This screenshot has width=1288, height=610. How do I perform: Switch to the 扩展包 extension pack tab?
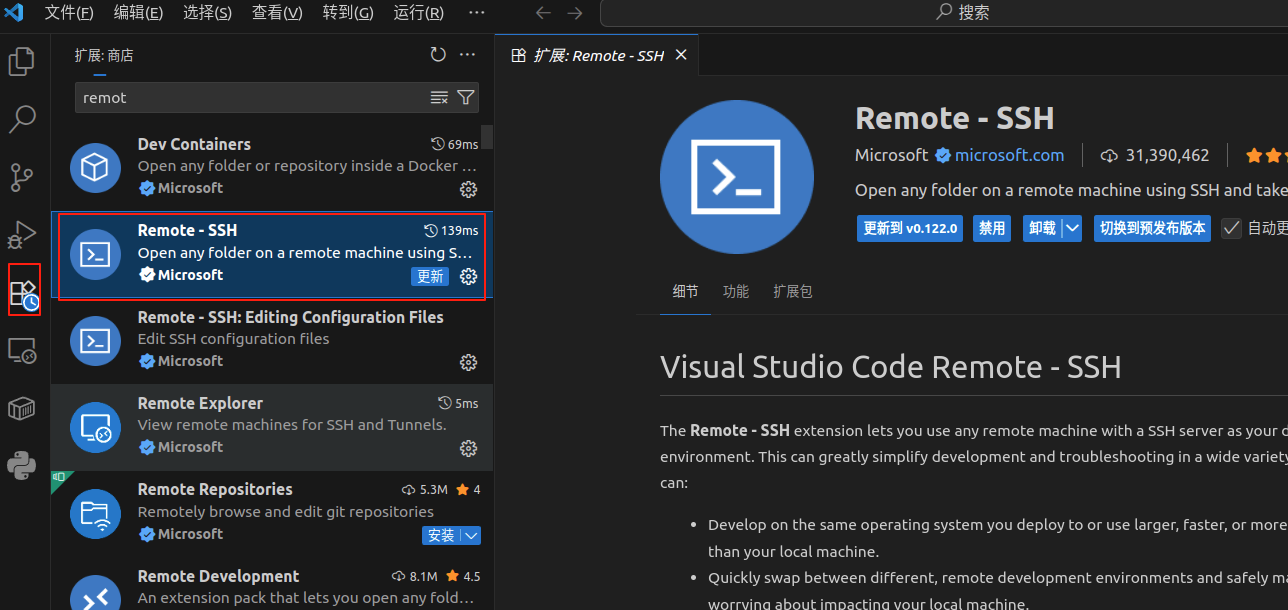point(793,292)
